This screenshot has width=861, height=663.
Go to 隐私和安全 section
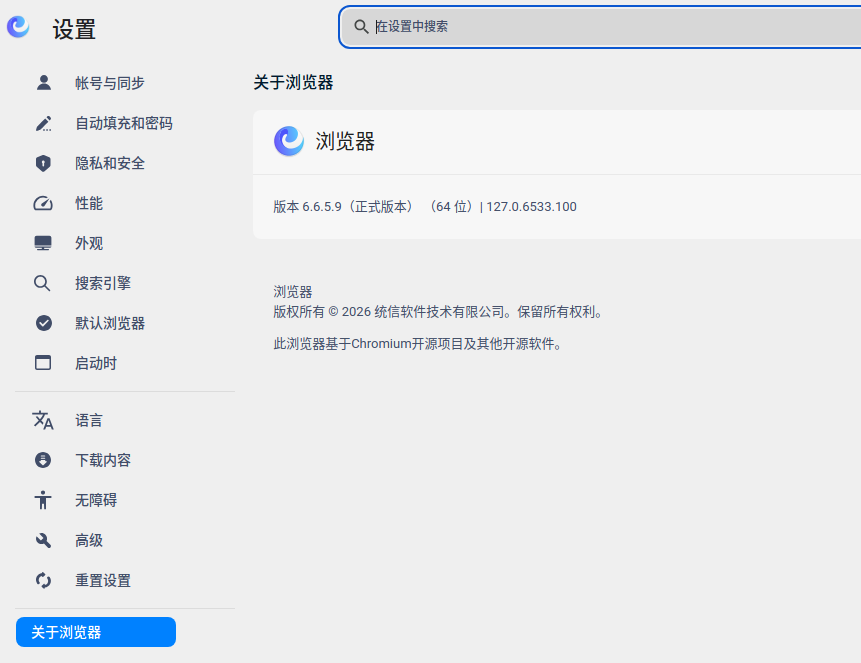pos(110,163)
